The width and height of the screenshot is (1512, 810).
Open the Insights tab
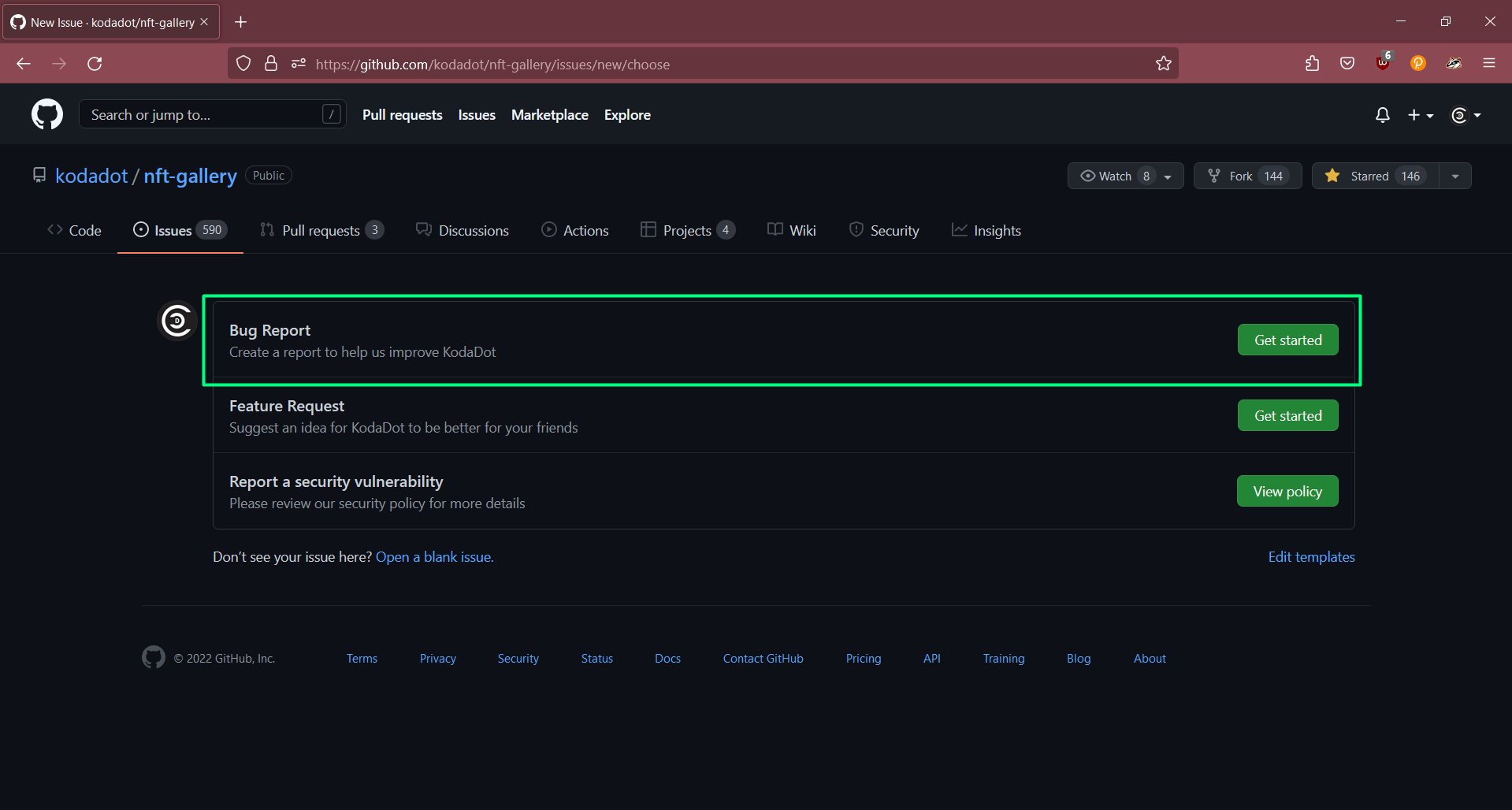pos(986,230)
